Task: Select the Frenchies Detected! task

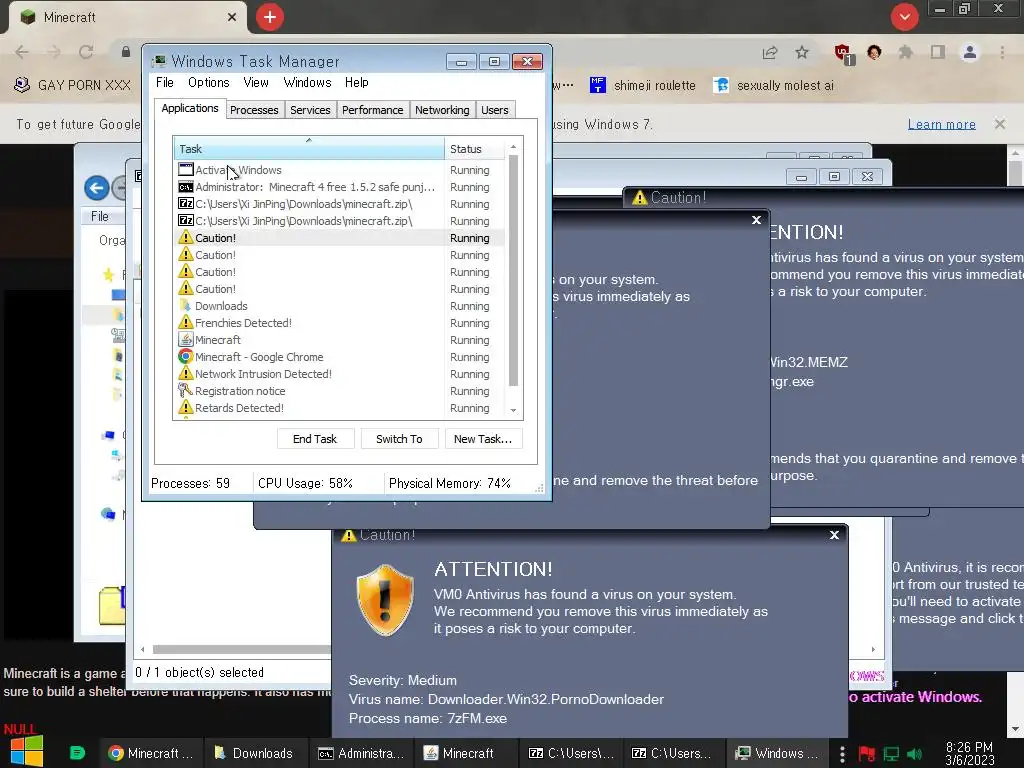Action: click(x=339, y=323)
